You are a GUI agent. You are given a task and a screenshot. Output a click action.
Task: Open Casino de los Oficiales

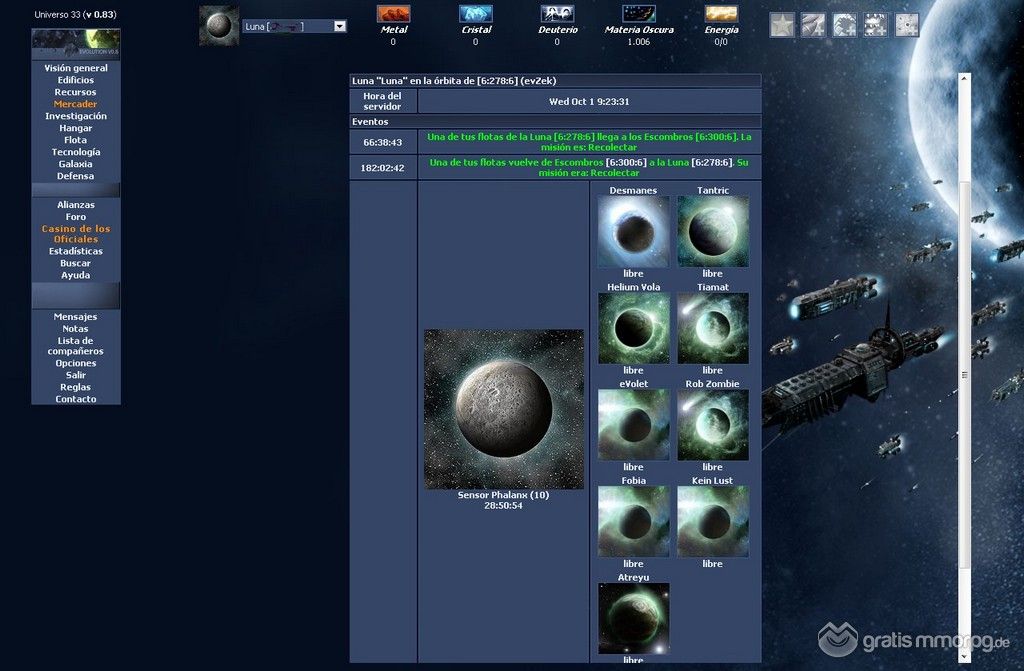76,234
